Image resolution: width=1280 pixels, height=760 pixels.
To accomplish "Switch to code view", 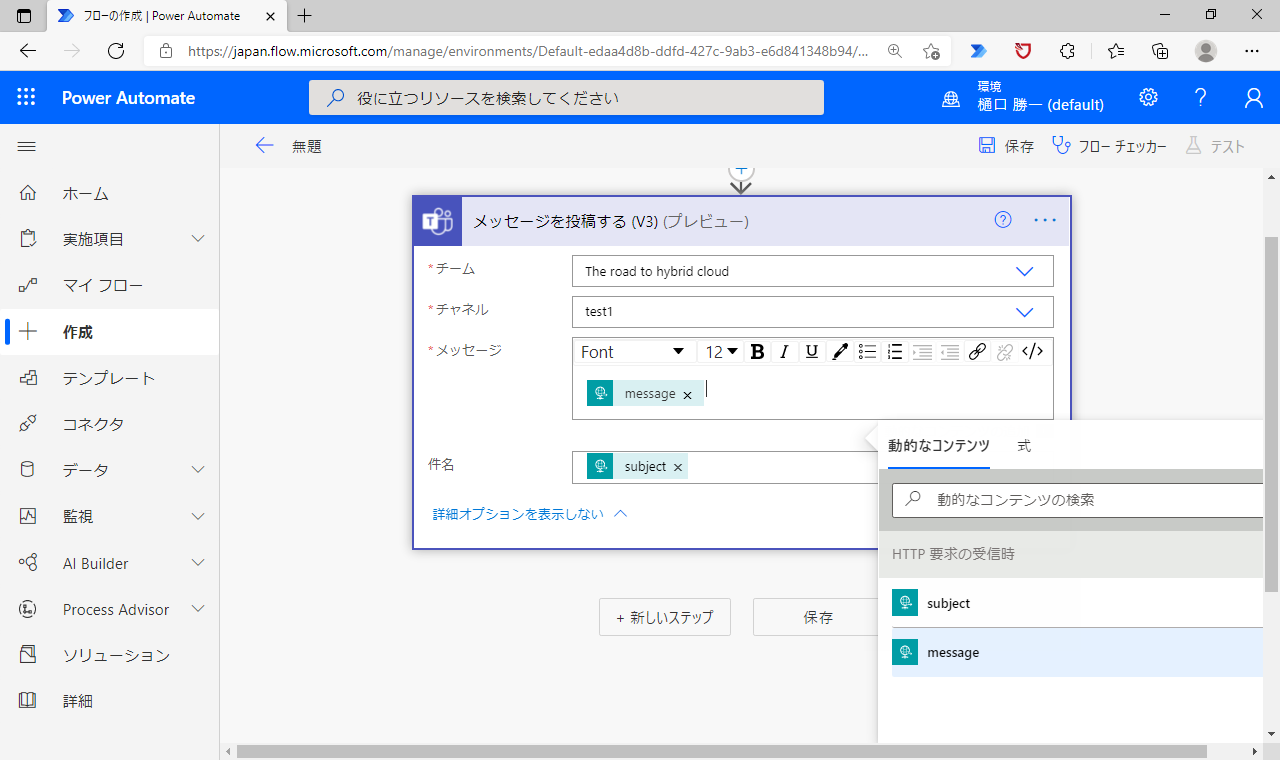I will (x=1033, y=352).
